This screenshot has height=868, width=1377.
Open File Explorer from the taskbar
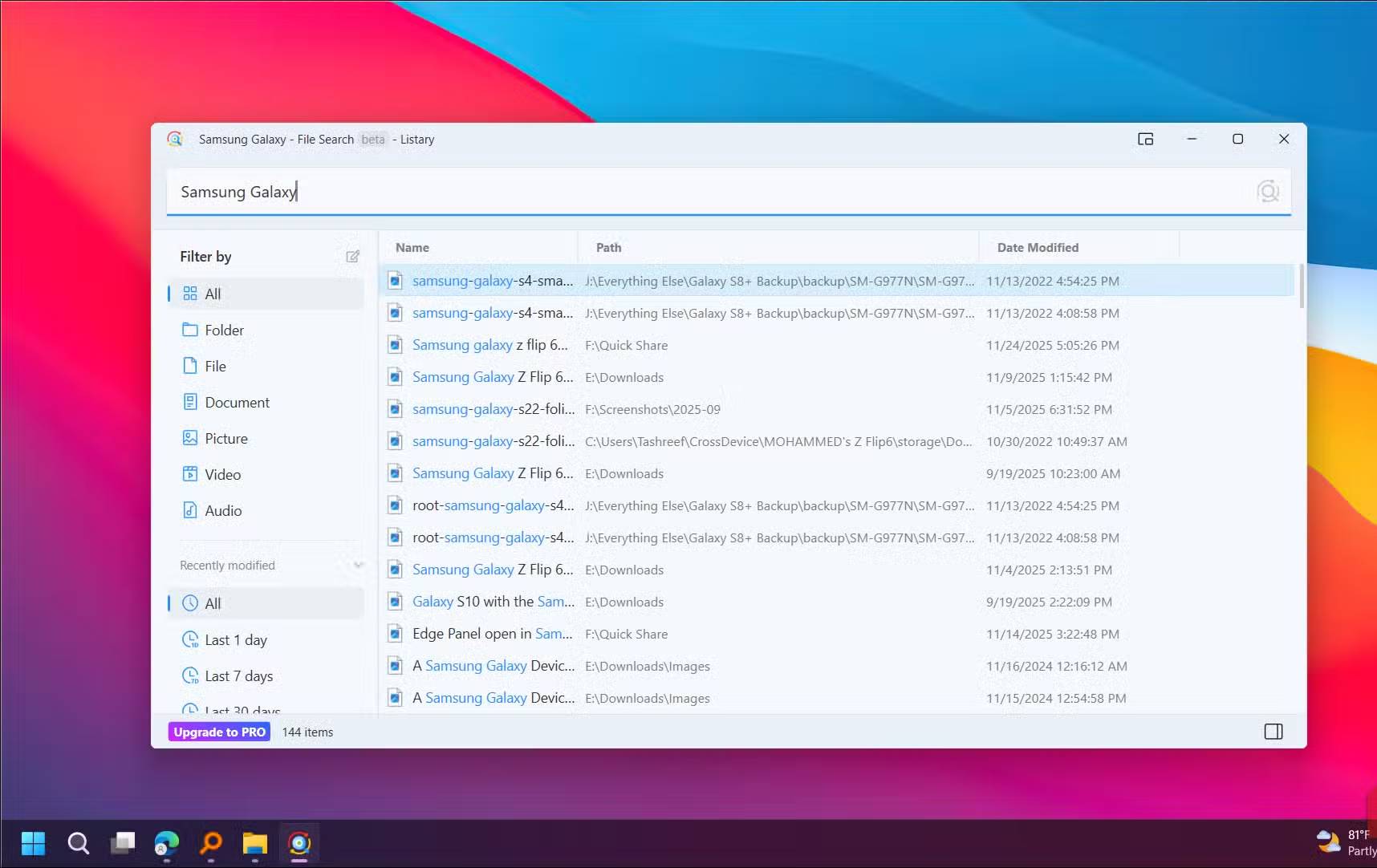254,843
